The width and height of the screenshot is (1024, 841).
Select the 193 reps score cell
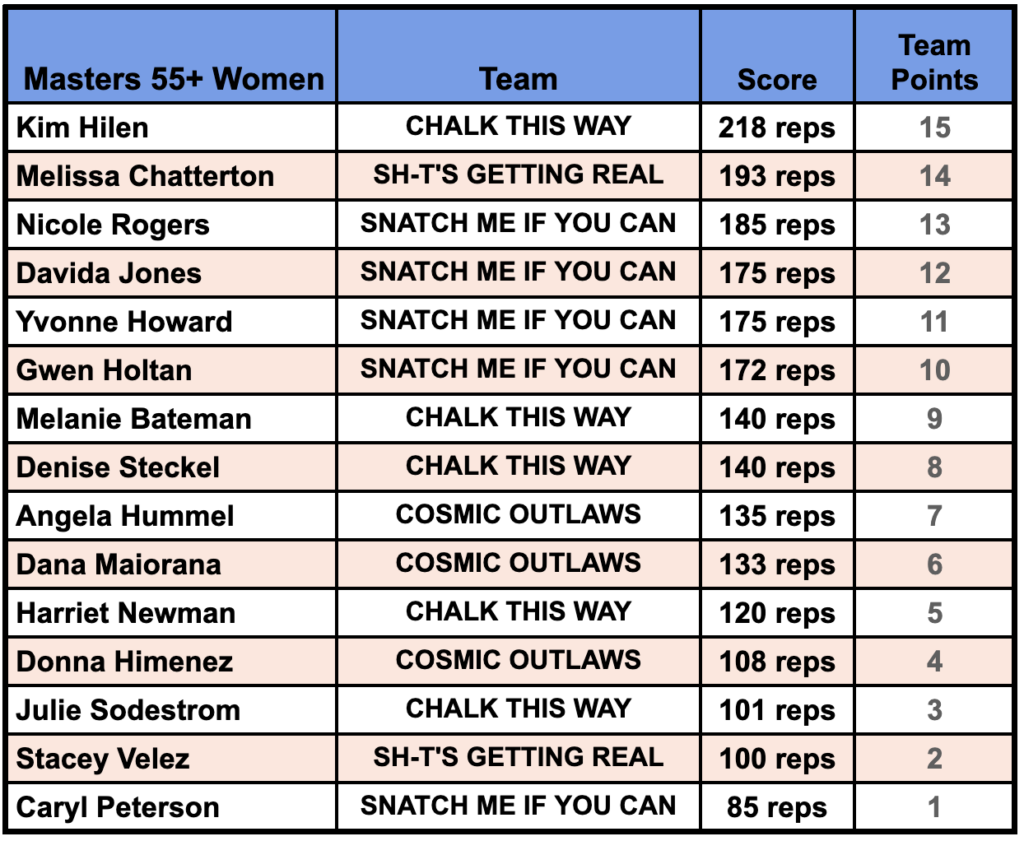point(777,176)
